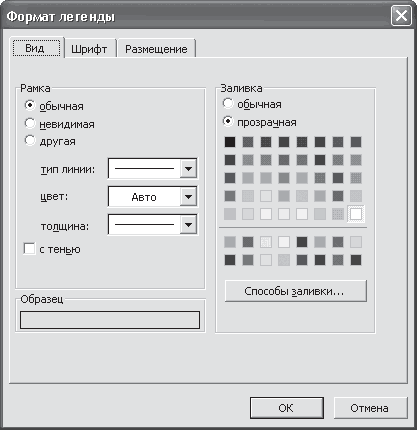Close the Формат легенды dialog

(x=401, y=16)
